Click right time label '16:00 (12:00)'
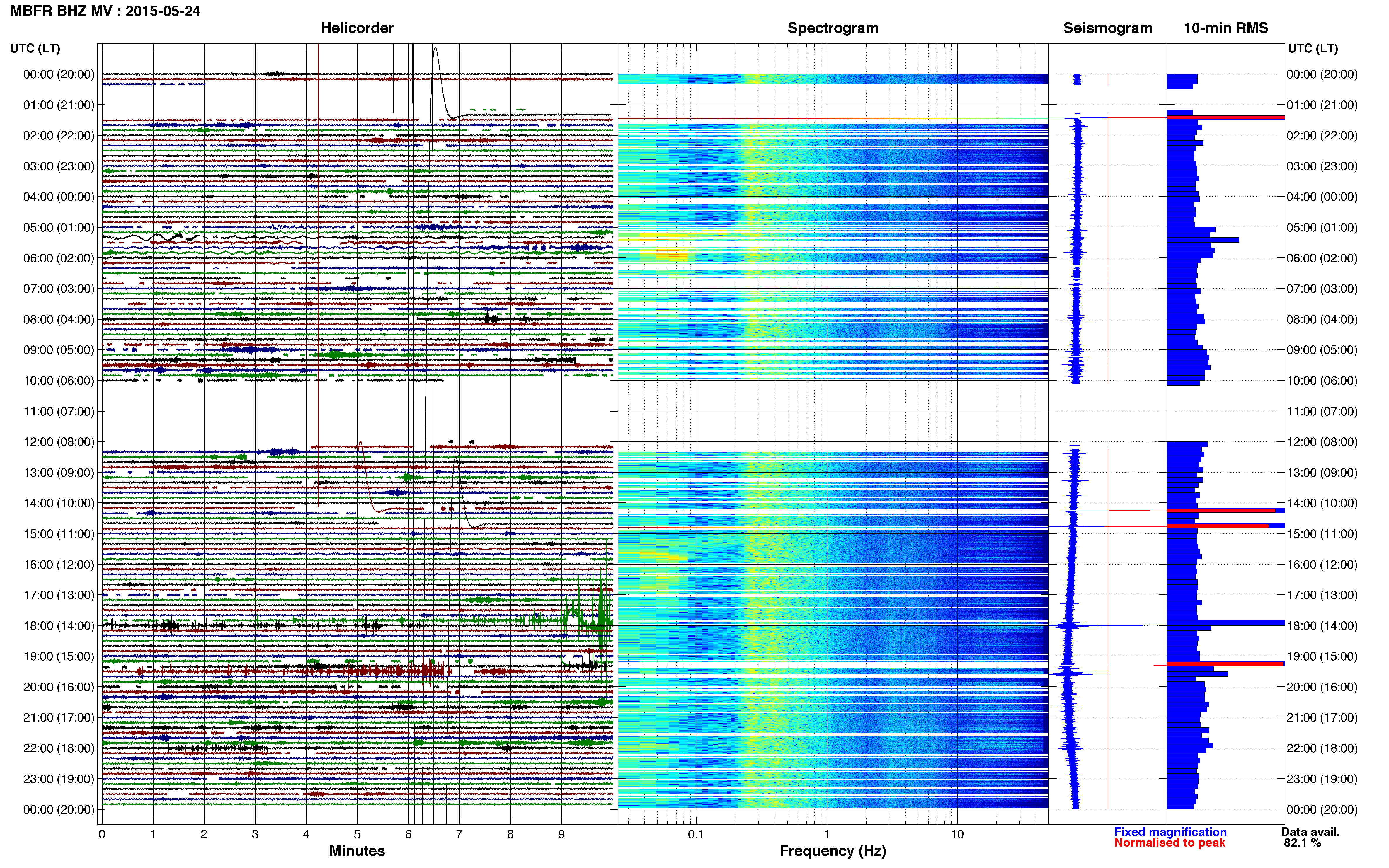 tap(1322, 564)
